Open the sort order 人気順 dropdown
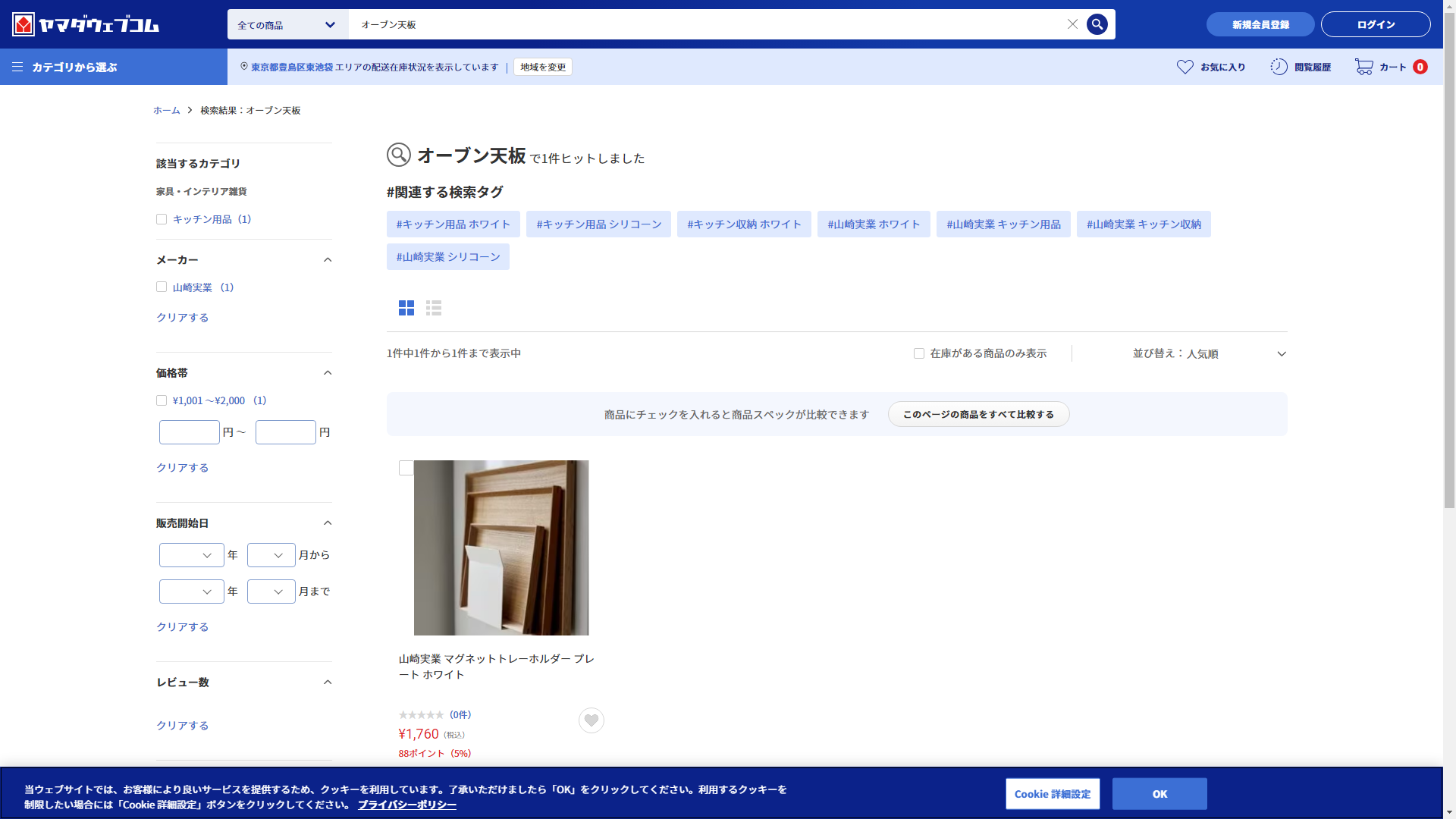 (x=1209, y=353)
